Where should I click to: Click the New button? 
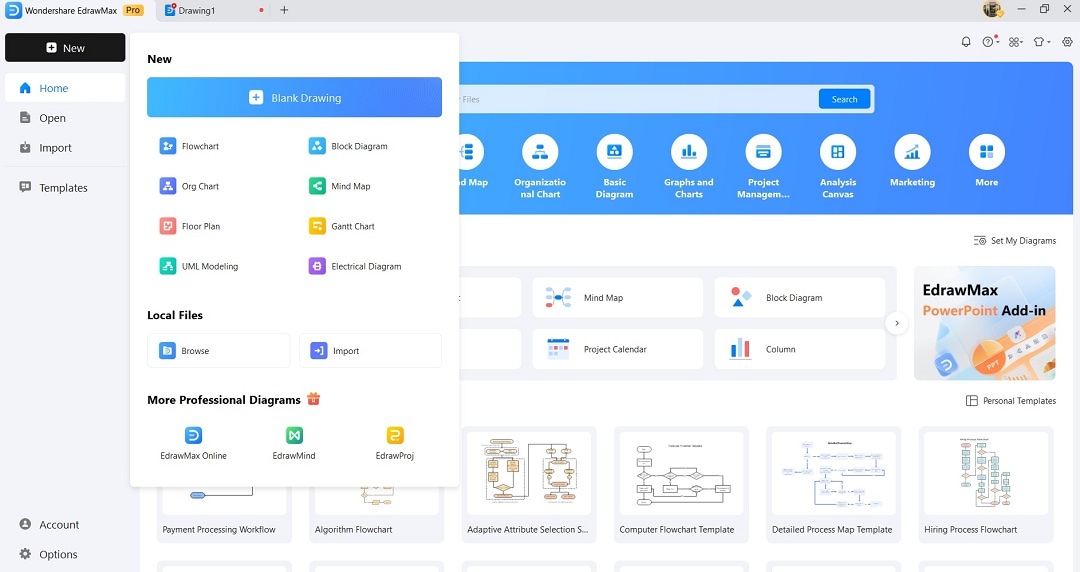[65, 48]
